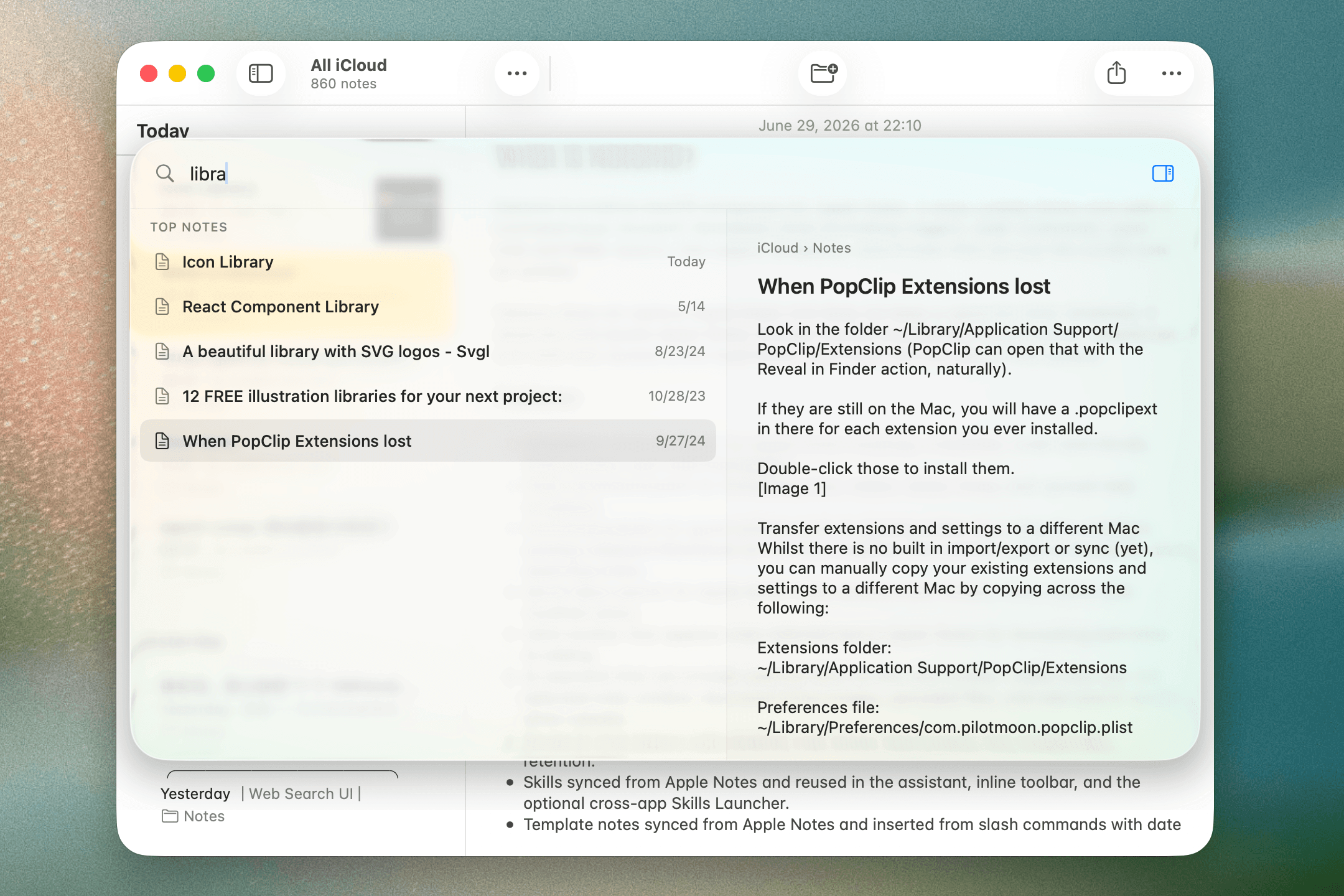
Task: Click the 'iCloud › Notes' breadcrumb path
Action: 804,248
